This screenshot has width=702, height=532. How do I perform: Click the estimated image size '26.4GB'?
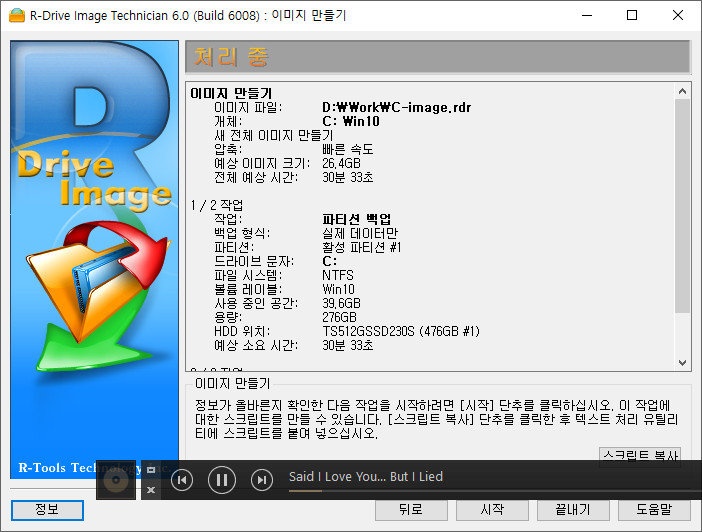pyautogui.click(x=341, y=163)
